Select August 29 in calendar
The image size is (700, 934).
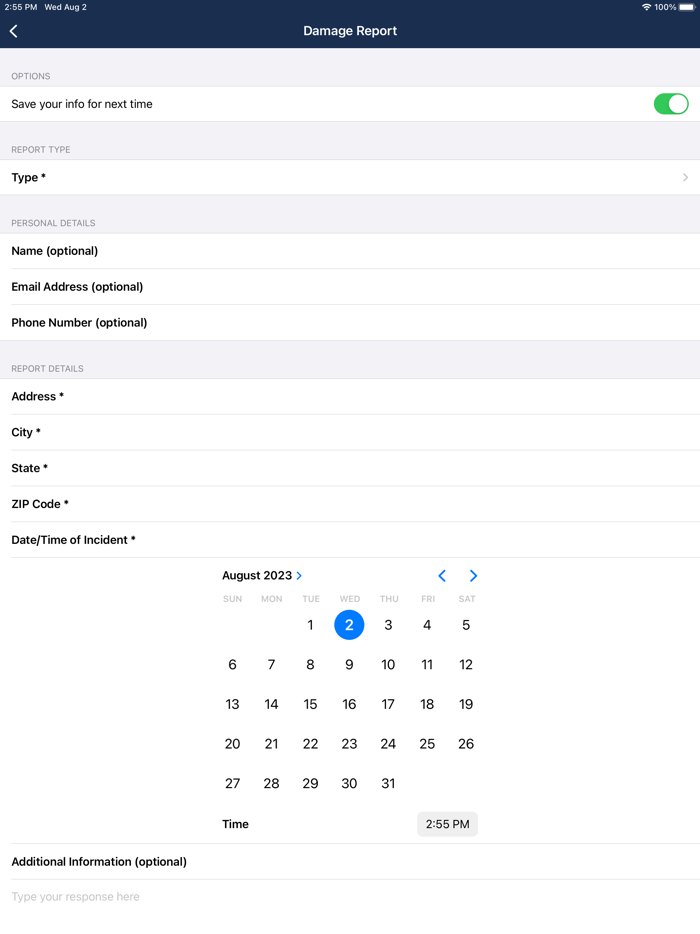310,783
